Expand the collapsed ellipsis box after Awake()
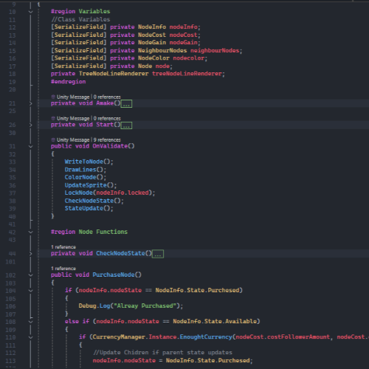This screenshot has width=369, height=369. click(x=126, y=104)
